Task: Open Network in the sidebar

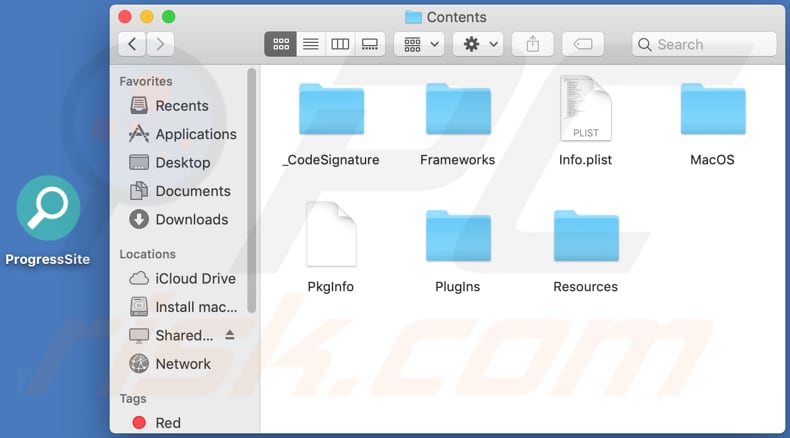Action: point(170,364)
